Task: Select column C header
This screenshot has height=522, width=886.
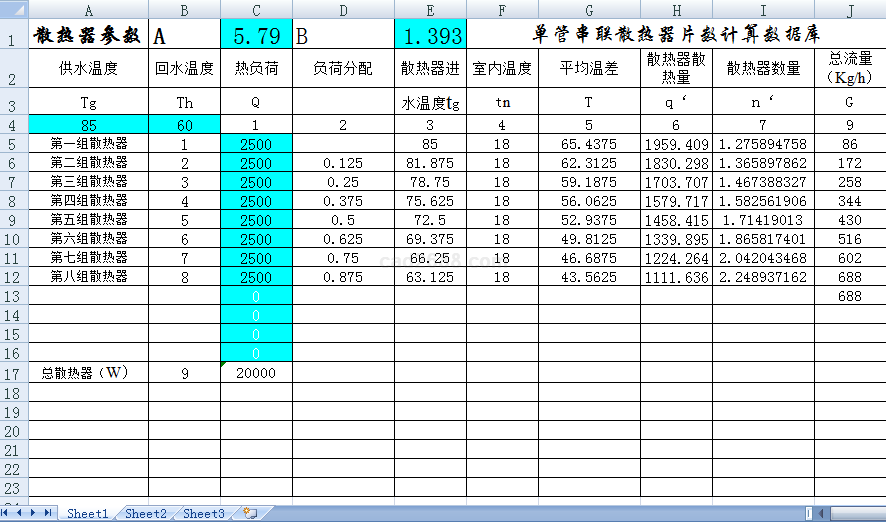Action: point(256,9)
